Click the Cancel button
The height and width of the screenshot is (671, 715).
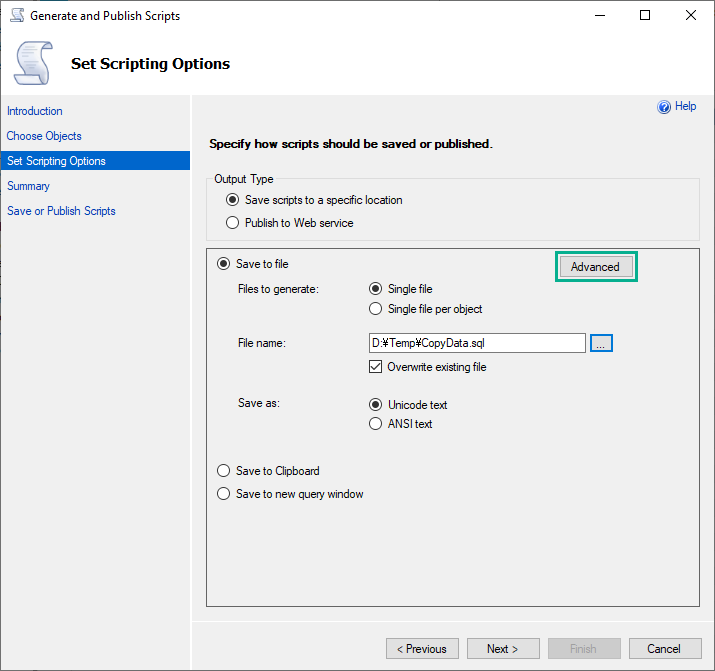tap(663, 649)
